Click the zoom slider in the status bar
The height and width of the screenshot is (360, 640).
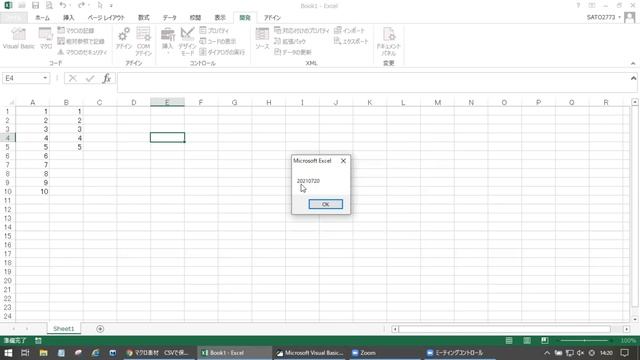click(584, 340)
